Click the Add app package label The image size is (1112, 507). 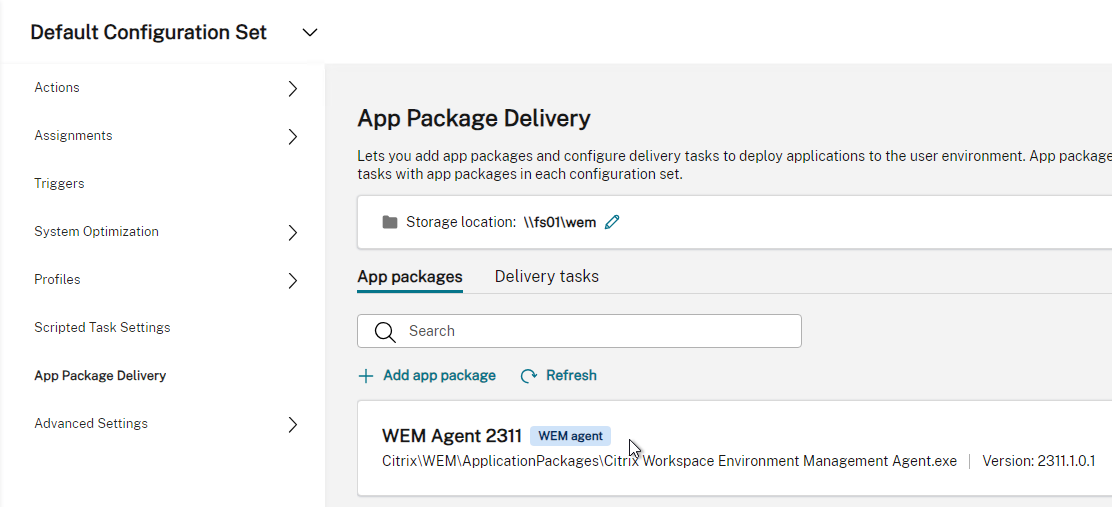click(439, 375)
